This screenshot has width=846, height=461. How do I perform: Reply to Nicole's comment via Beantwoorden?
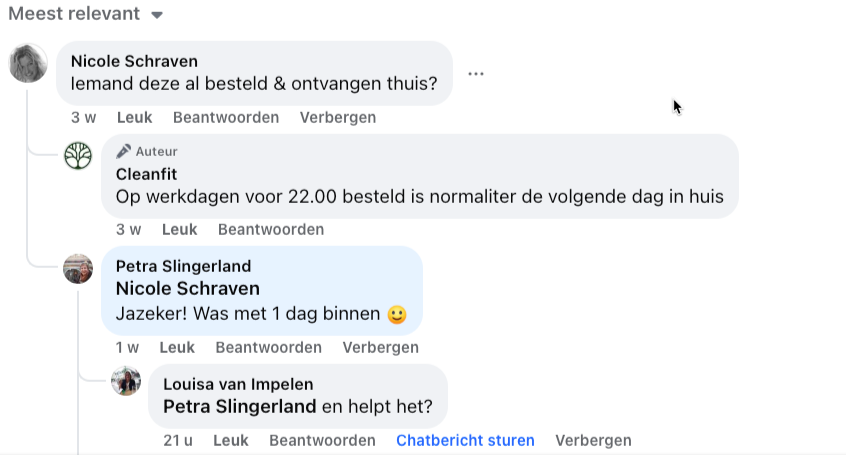(226, 117)
